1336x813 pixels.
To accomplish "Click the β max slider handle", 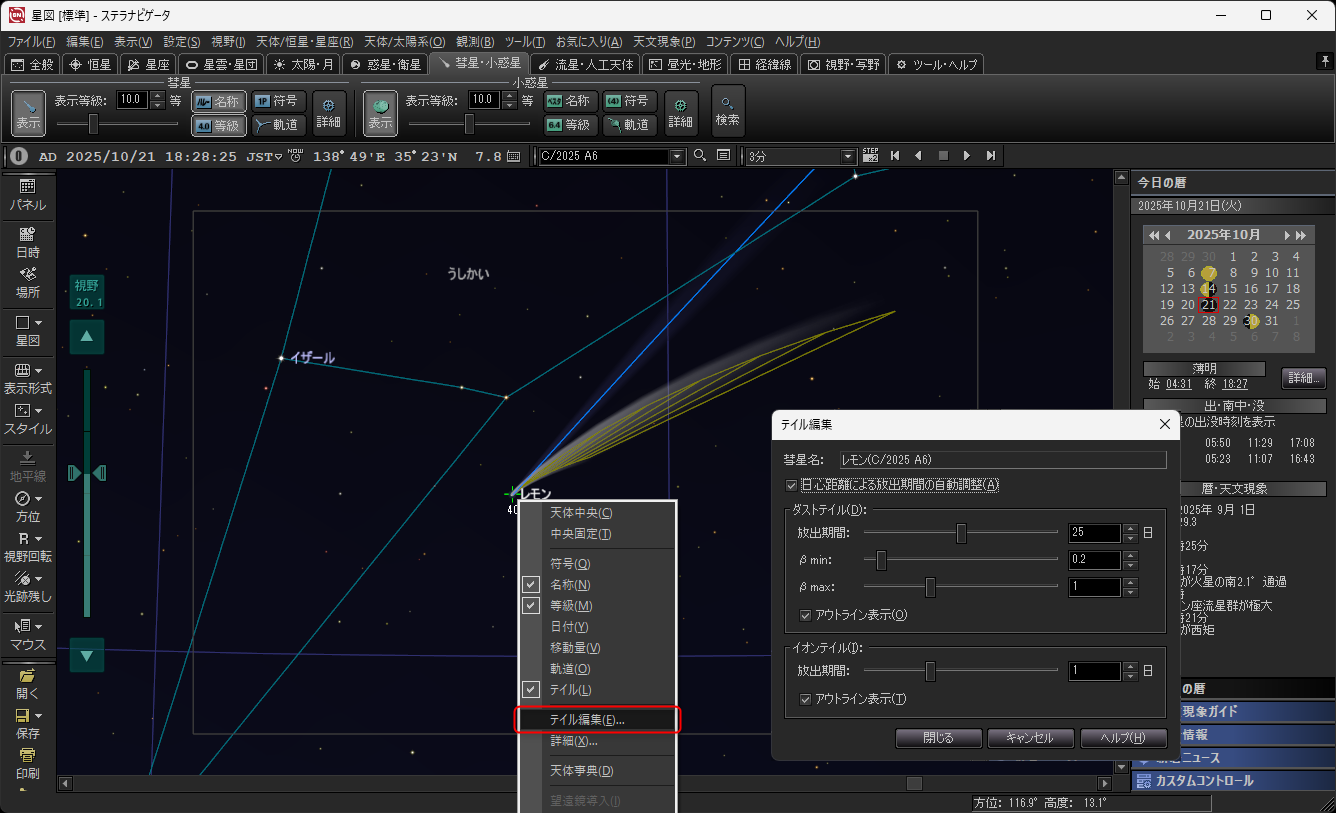I will 930,587.
